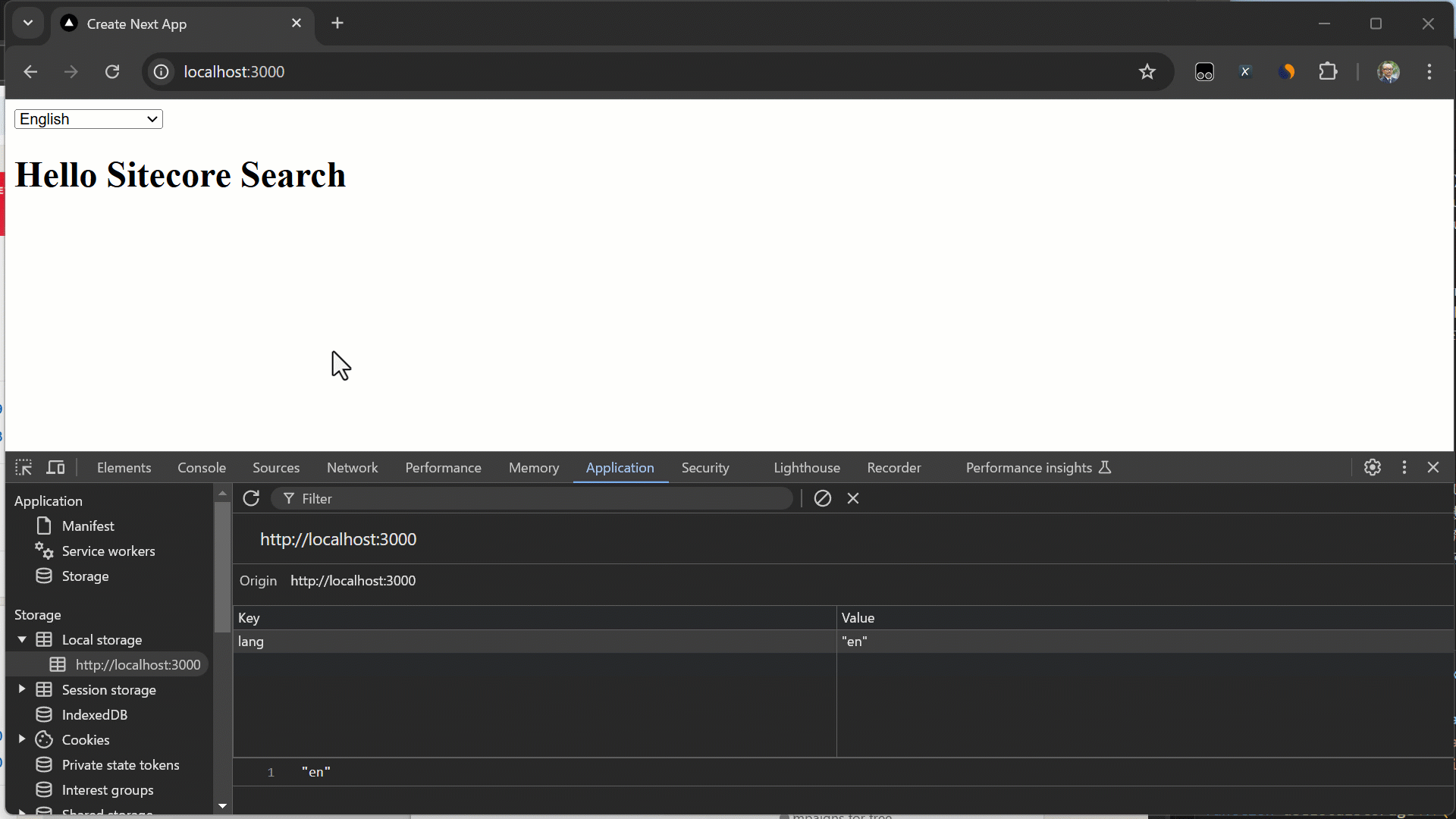Screen dimensions: 1456x819
Task: Switch to the Network tab
Action: pyautogui.click(x=352, y=468)
